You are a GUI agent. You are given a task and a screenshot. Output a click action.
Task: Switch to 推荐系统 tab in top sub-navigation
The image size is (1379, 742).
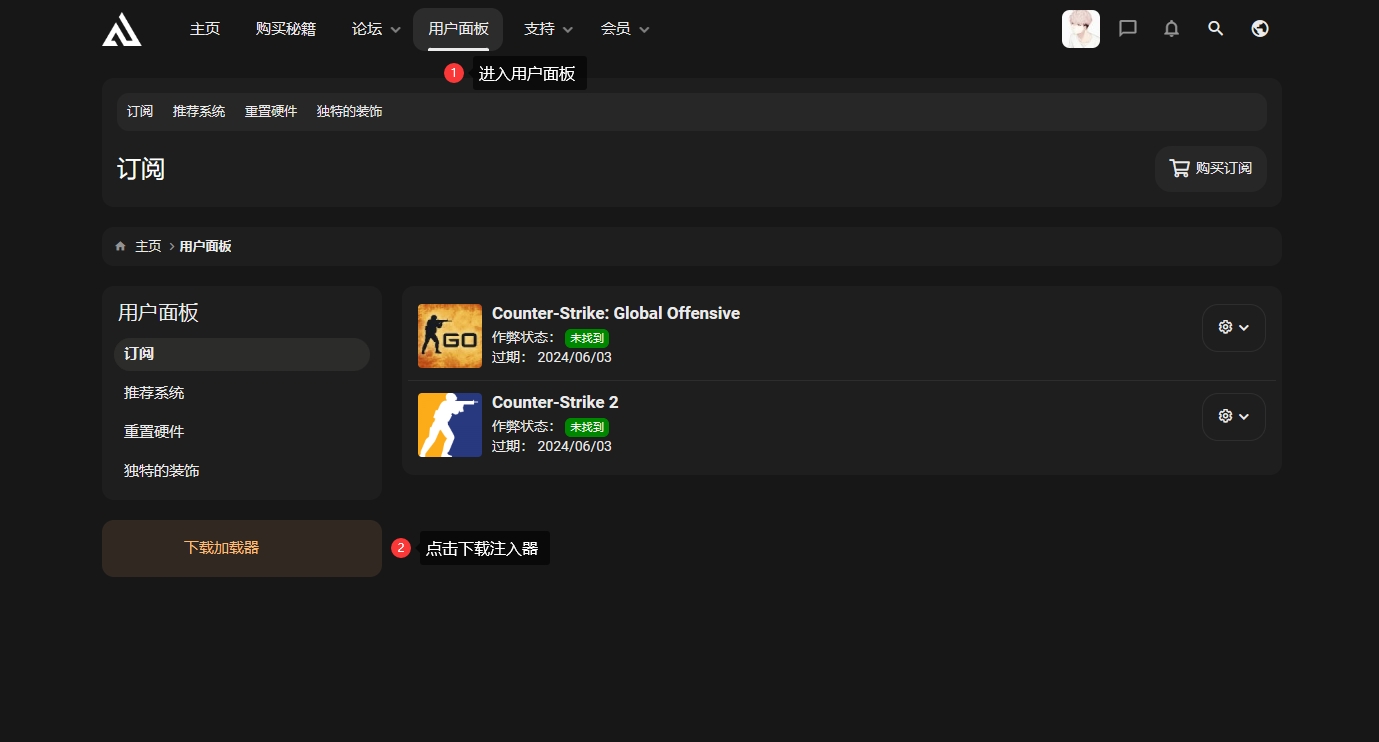(x=199, y=112)
